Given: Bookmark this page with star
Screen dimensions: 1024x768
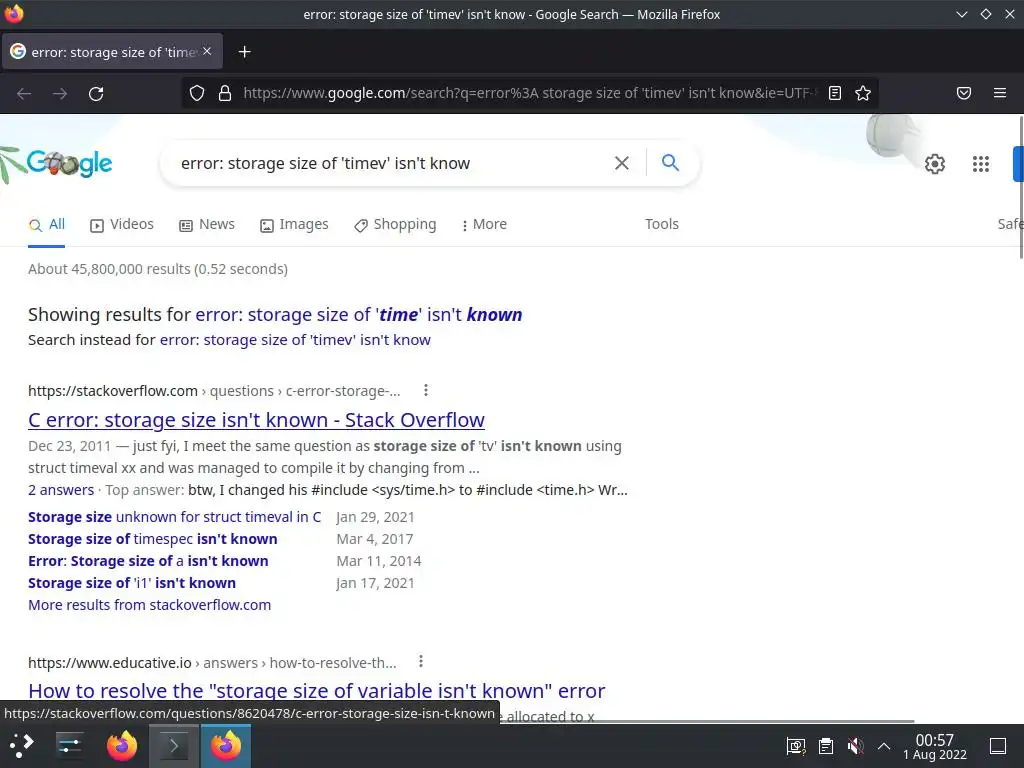Looking at the screenshot, I should pyautogui.click(x=863, y=93).
